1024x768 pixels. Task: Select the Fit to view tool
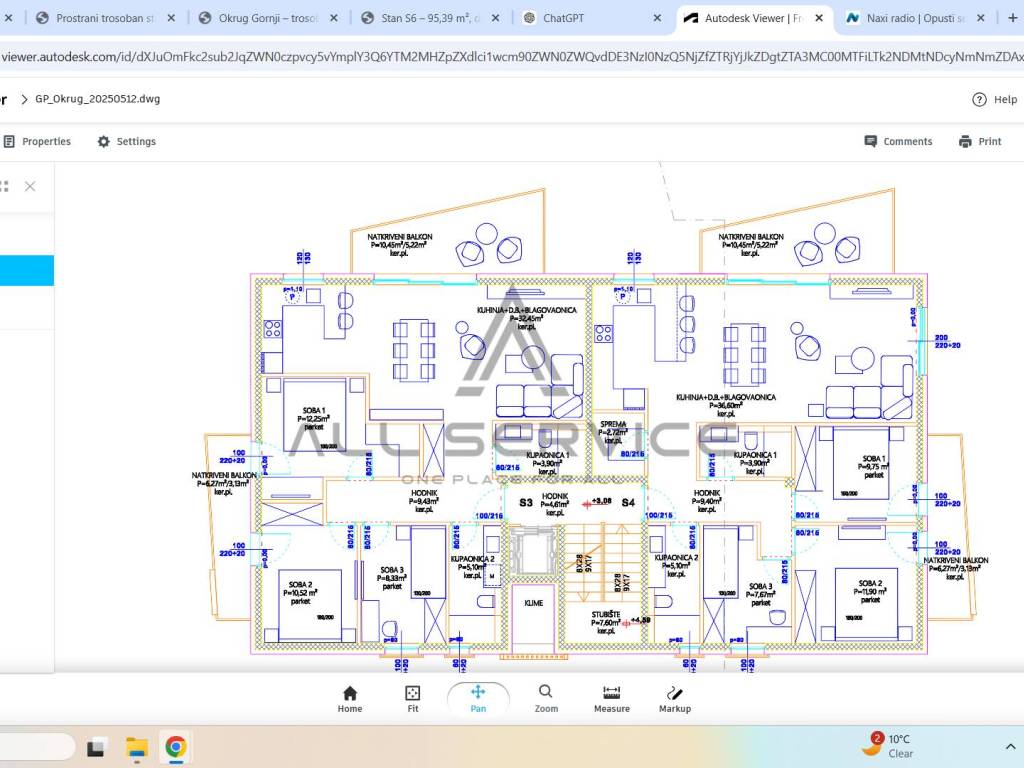[x=412, y=699]
